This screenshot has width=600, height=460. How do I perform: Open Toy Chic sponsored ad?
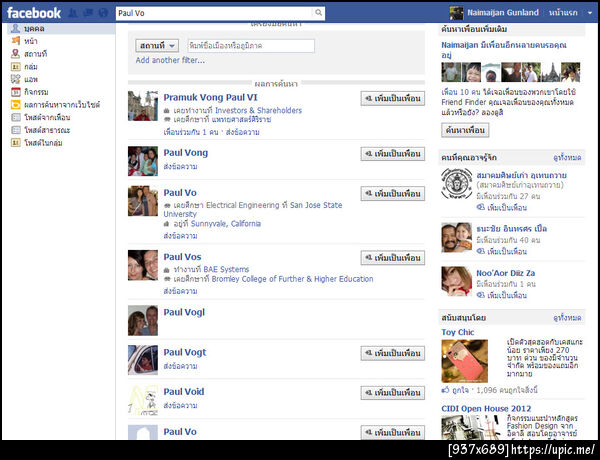[x=458, y=332]
